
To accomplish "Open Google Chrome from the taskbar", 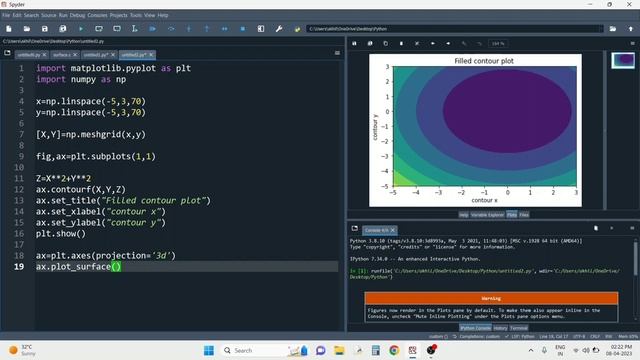I will [x=394, y=350].
